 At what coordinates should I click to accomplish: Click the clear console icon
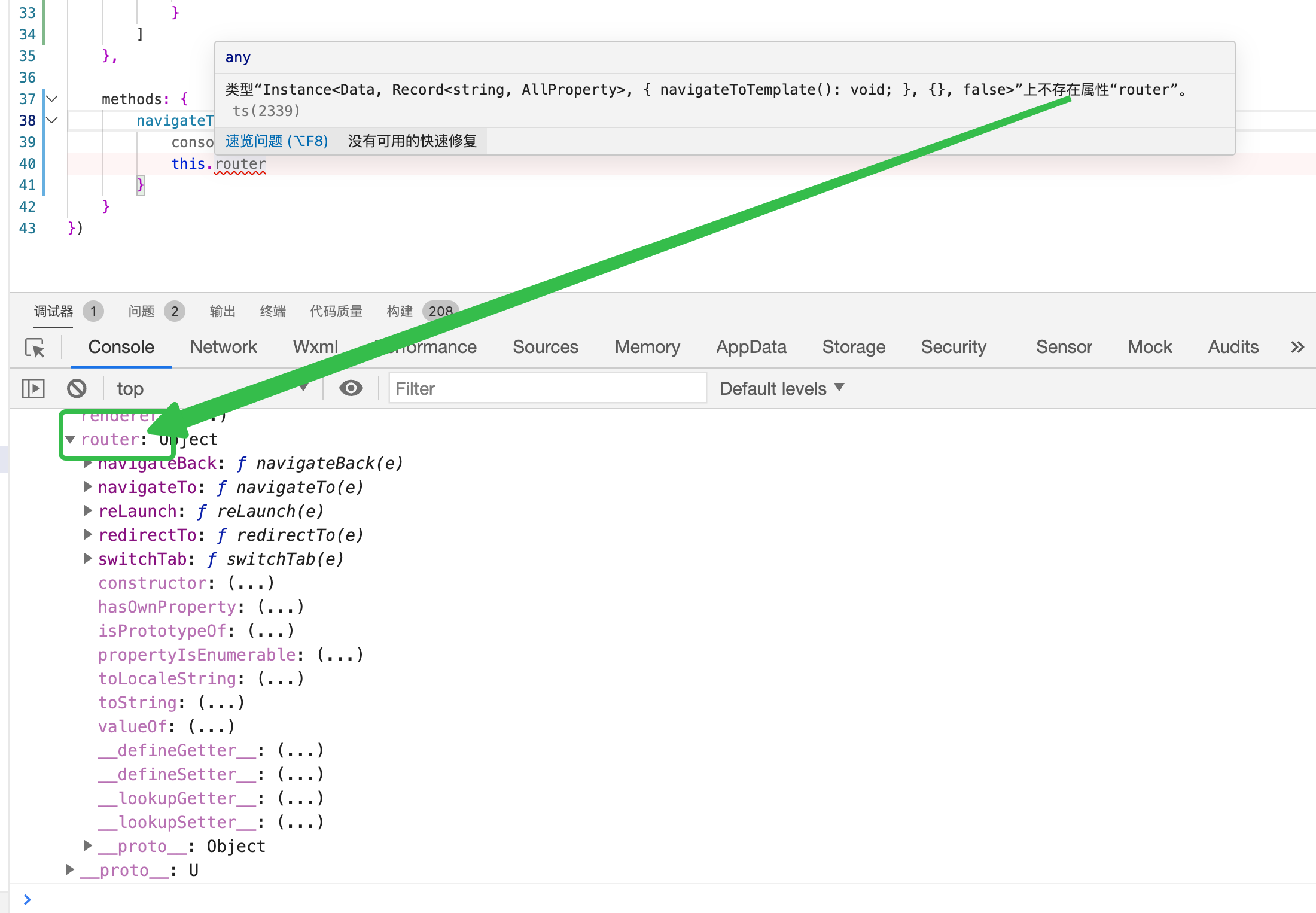tap(77, 388)
